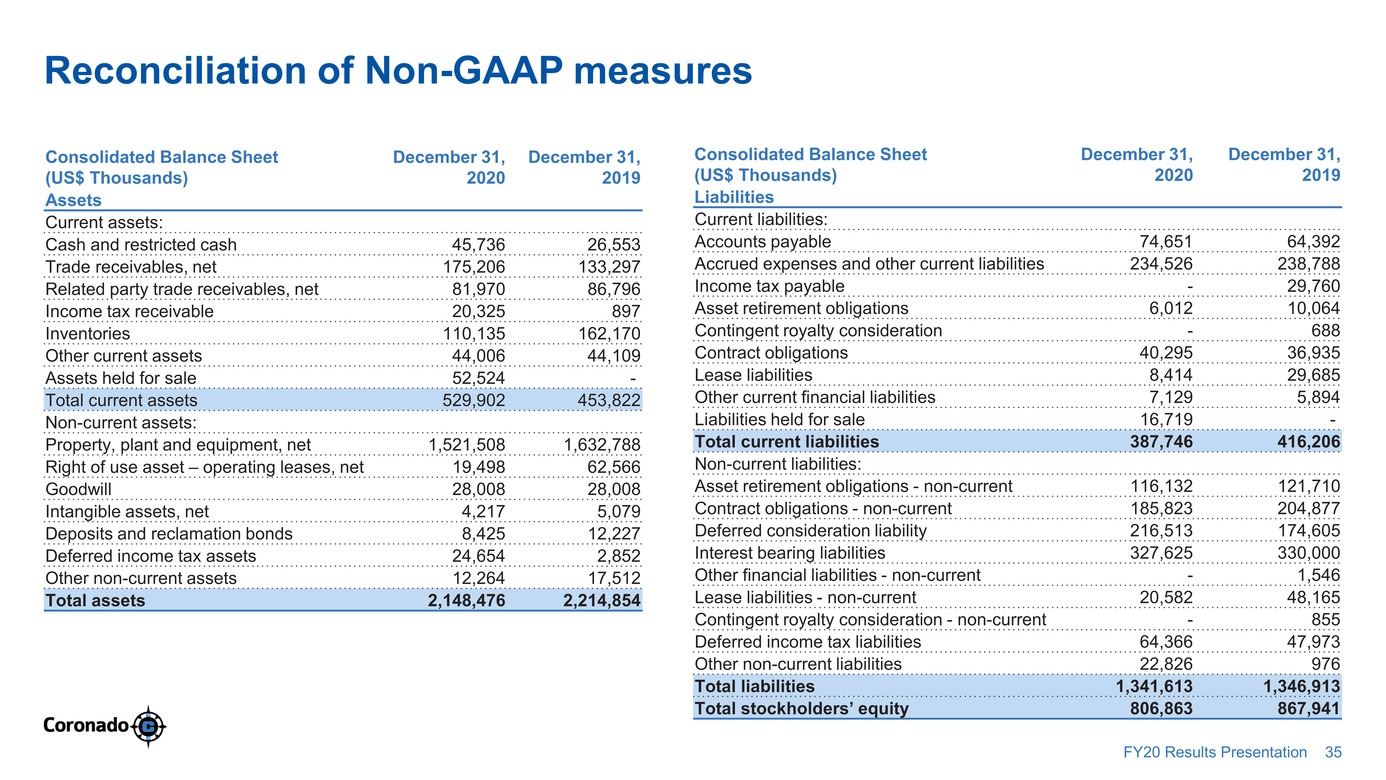Click 'Contract obligations' current row label
This screenshot has width=1386, height=780.
771,352
